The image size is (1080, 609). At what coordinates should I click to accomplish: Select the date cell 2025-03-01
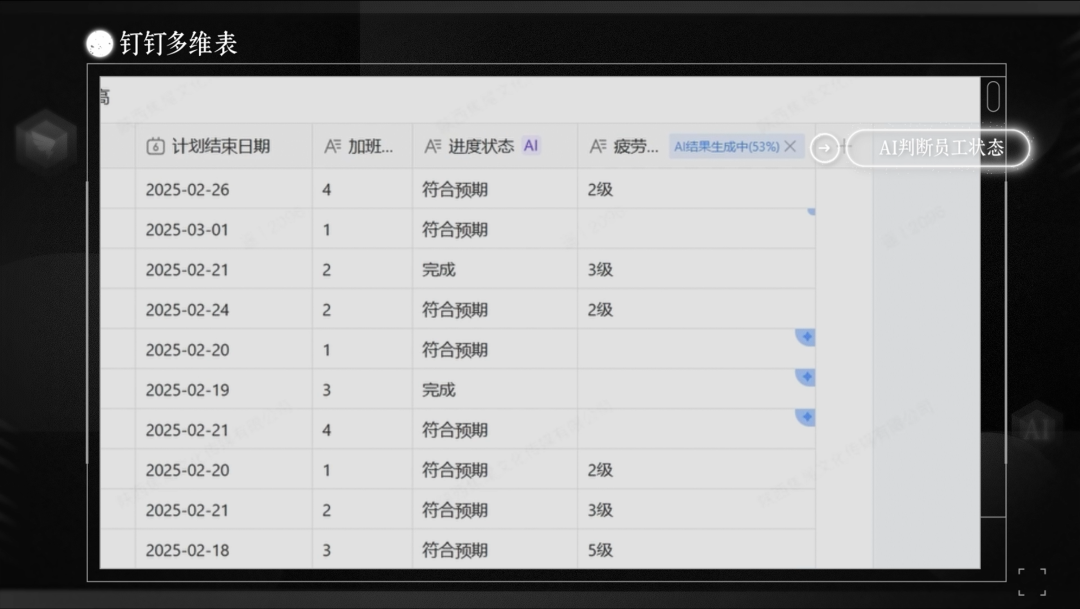tap(224, 229)
